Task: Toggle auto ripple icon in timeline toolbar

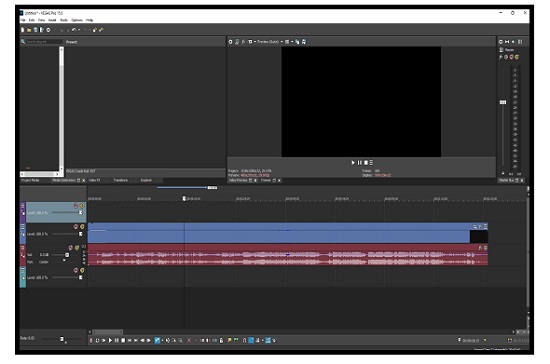Action: (257, 340)
